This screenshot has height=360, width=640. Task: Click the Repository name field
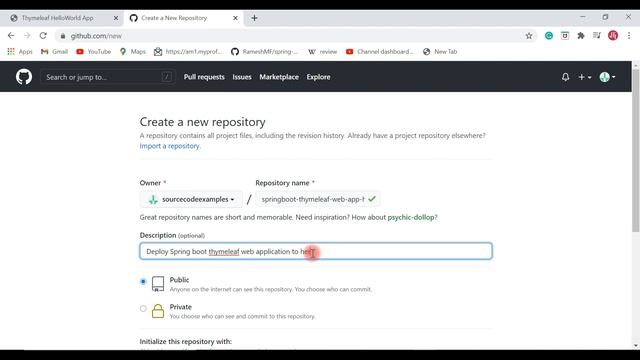(318, 199)
